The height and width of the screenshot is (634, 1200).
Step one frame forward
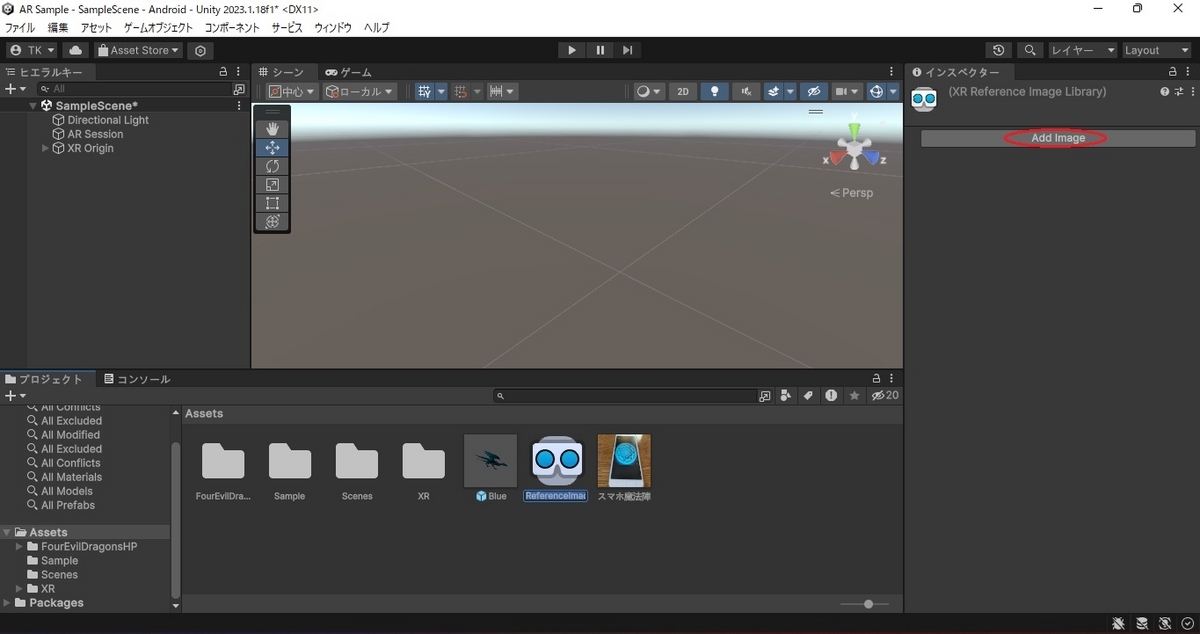[627, 50]
